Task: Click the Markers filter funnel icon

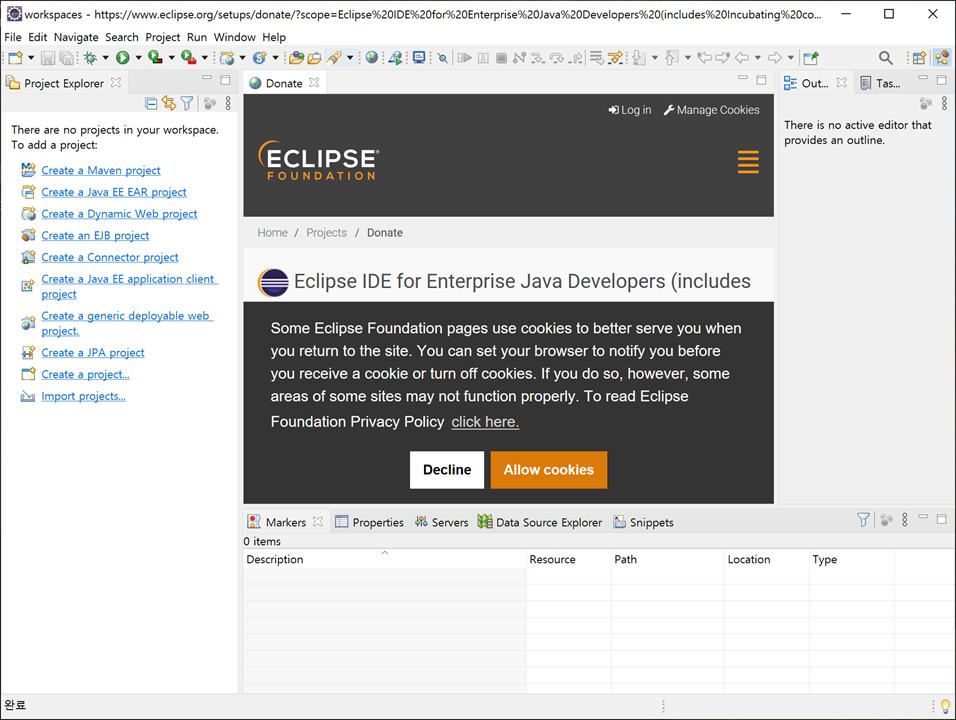Action: point(863,519)
